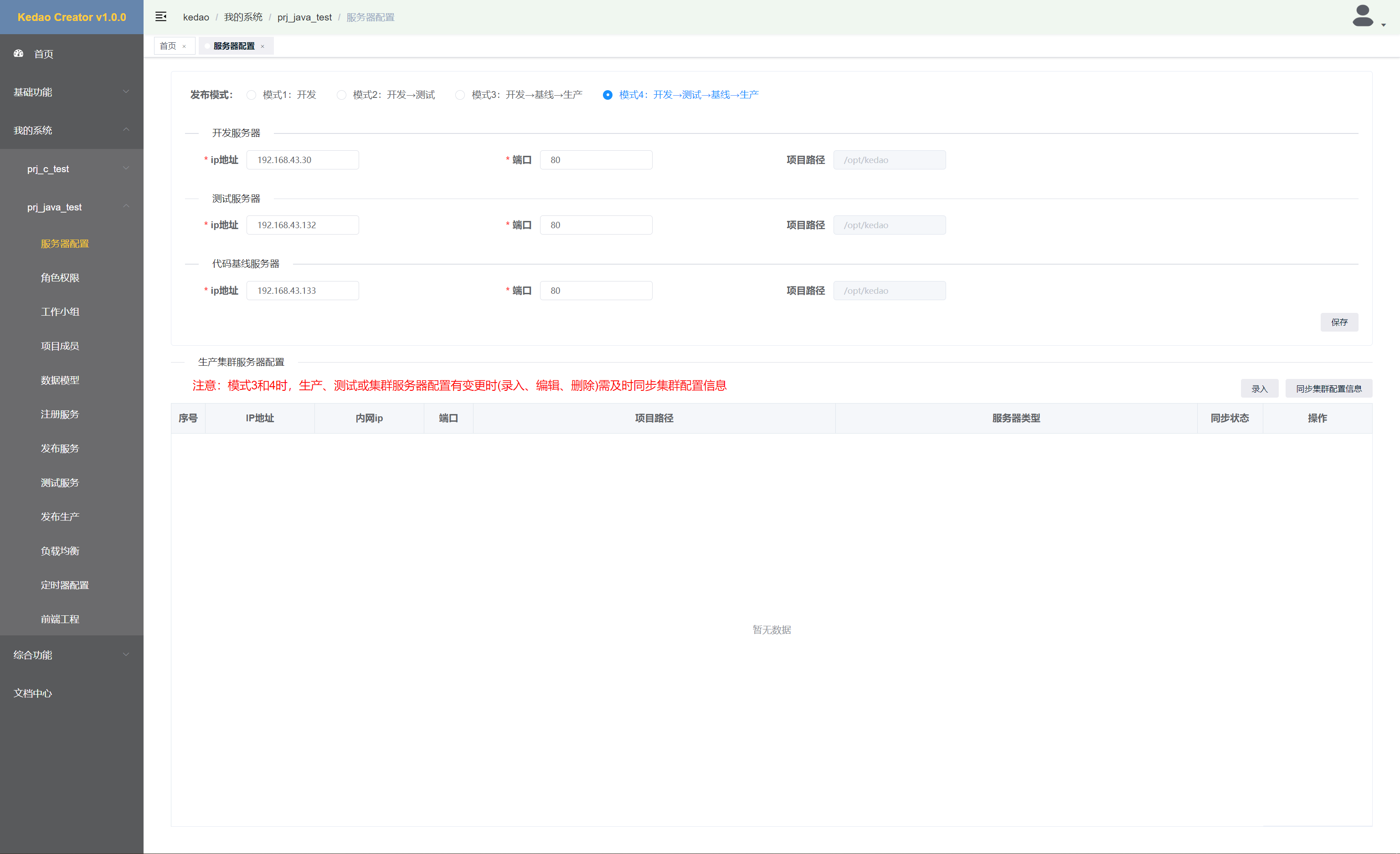Click the dashboard icon beside 首页

click(x=19, y=53)
